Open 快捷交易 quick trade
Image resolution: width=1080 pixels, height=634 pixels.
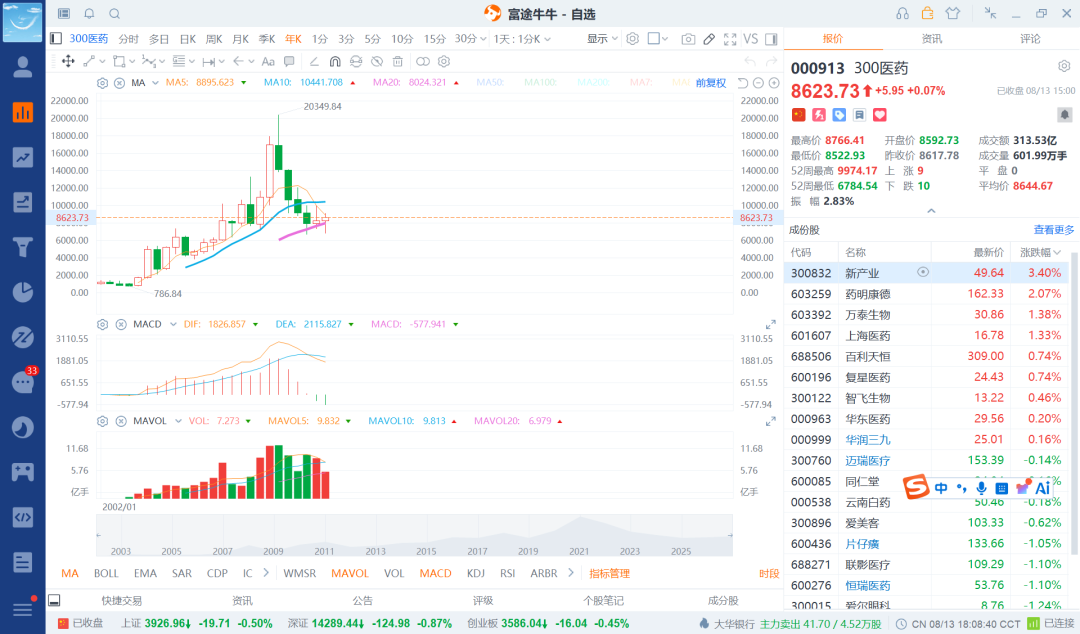pyautogui.click(x=121, y=600)
